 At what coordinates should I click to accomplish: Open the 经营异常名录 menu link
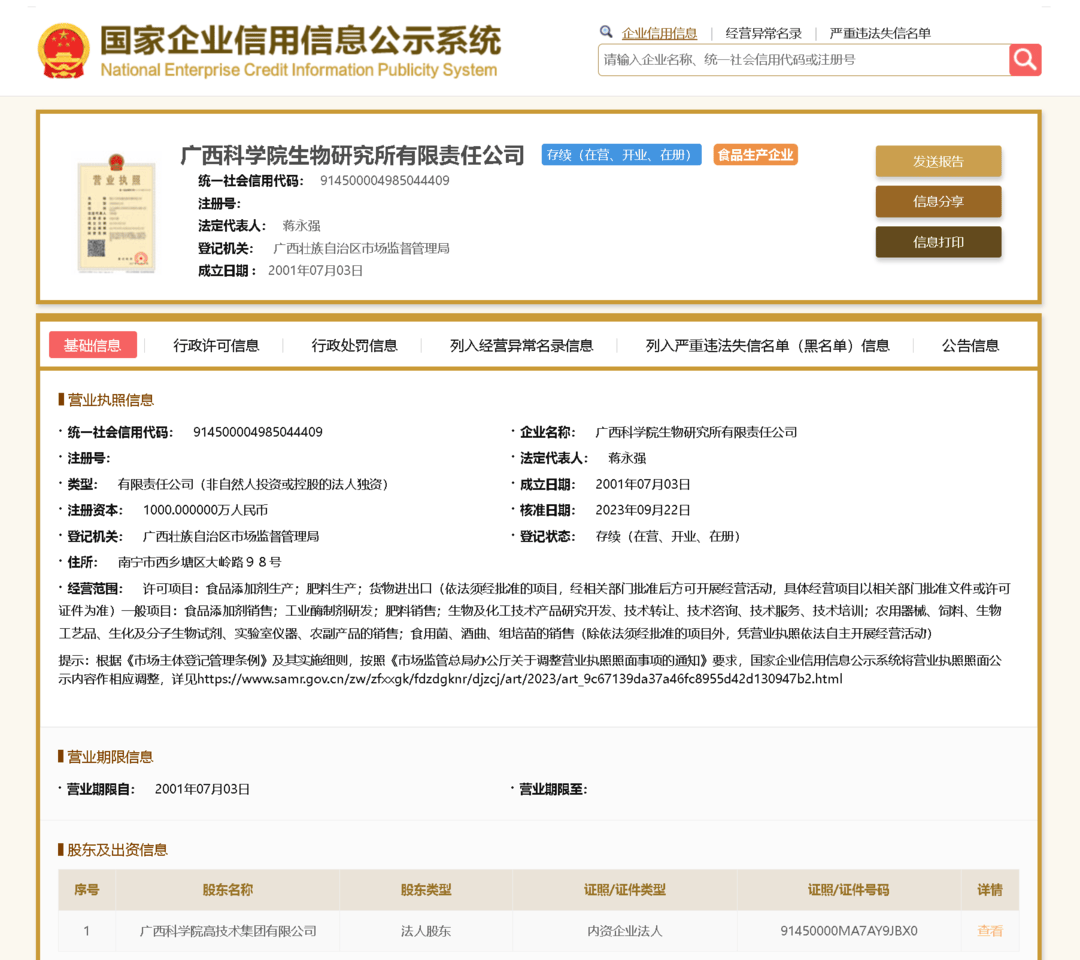point(763,31)
